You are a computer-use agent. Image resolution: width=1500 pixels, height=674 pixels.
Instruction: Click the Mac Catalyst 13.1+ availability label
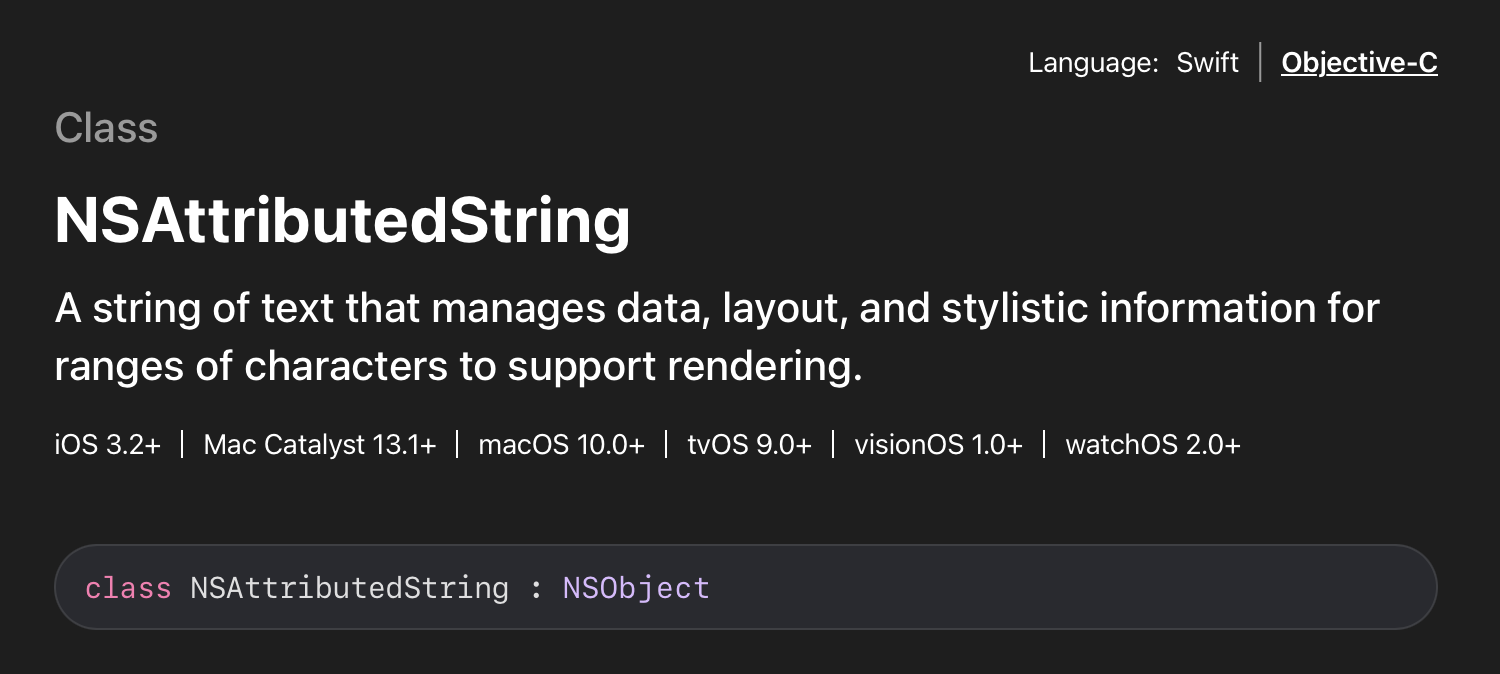tap(319, 444)
